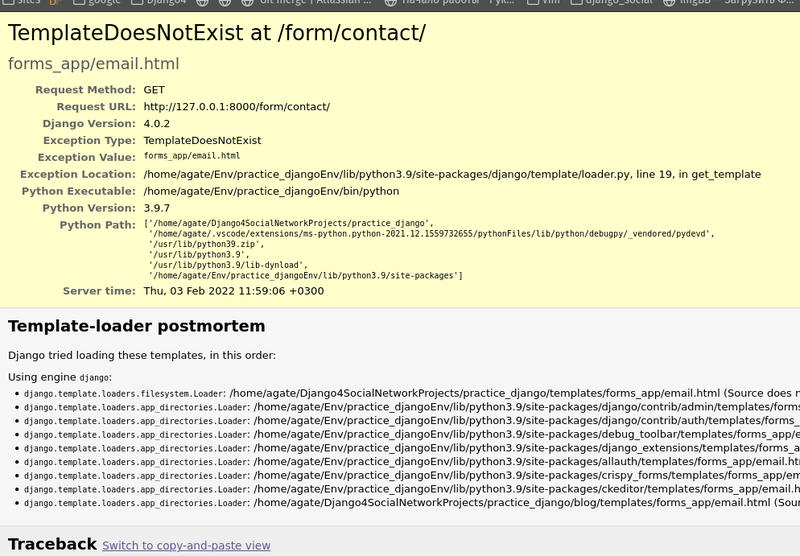Click the Exception Value "forms_app/email.html" monospace text

tap(192, 156)
